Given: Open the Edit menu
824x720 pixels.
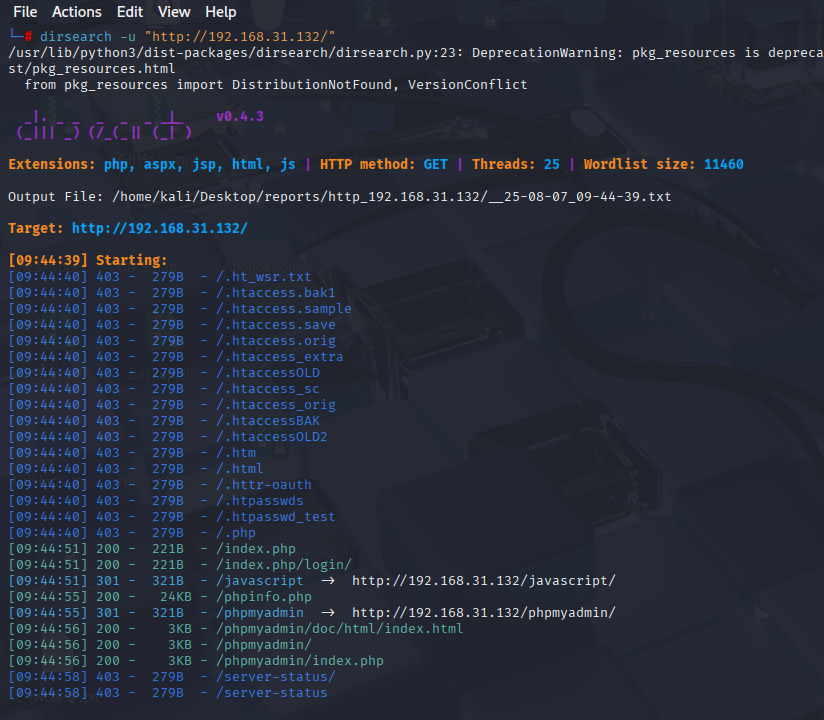Looking at the screenshot, I should tap(130, 12).
